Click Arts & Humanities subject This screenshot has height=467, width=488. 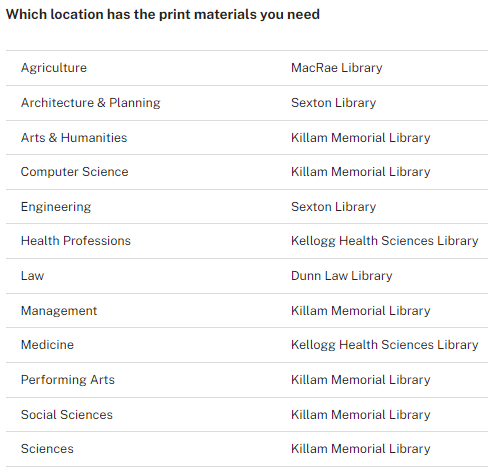pyautogui.click(x=74, y=138)
